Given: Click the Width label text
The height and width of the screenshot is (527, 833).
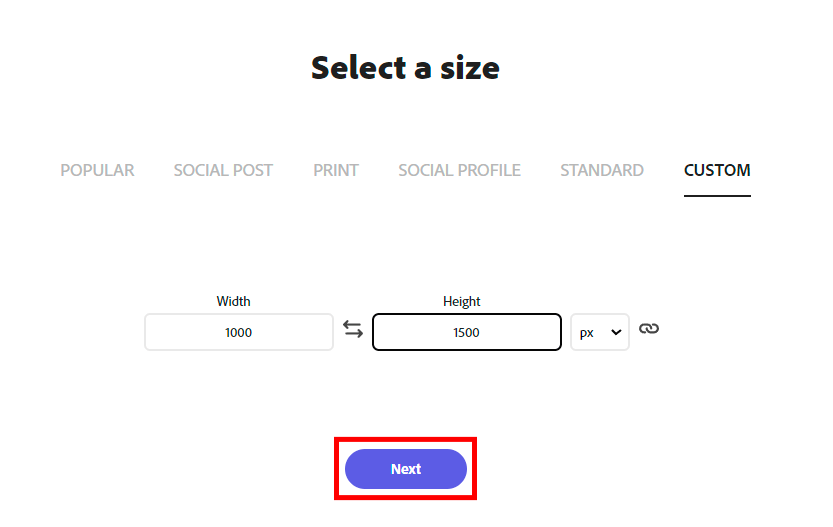Looking at the screenshot, I should tap(233, 301).
